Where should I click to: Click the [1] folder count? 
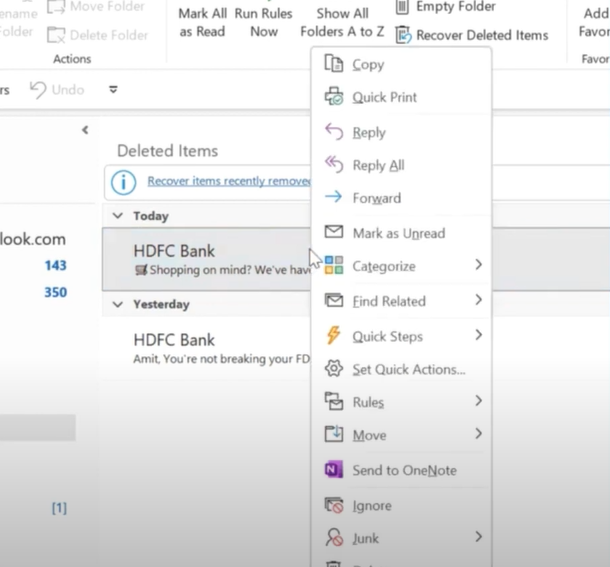click(60, 508)
